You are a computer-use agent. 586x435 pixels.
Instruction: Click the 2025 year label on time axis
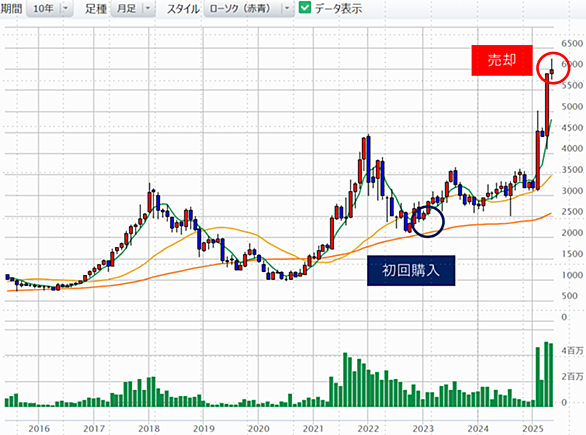tap(533, 428)
